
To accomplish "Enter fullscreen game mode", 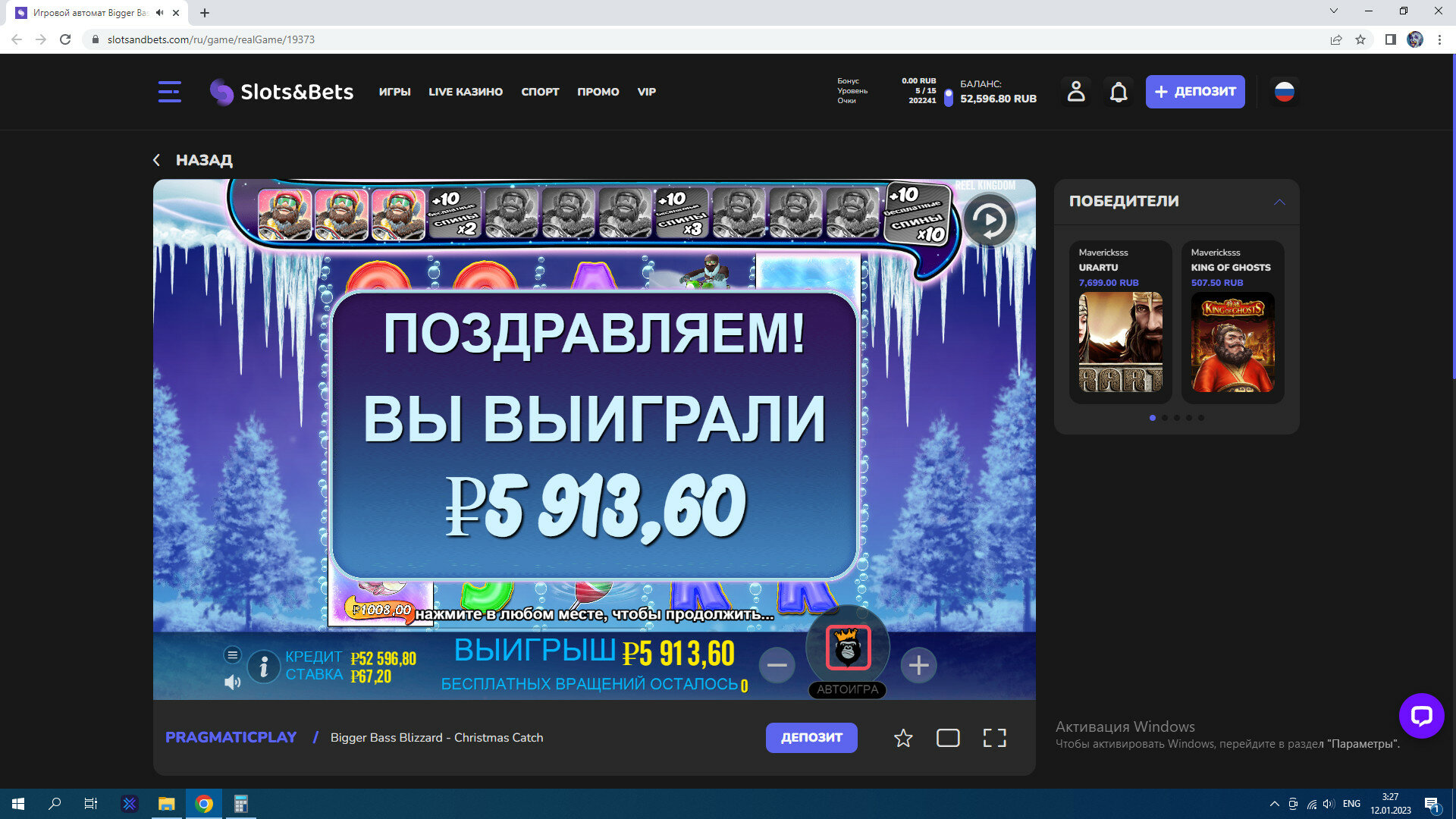I will pos(994,738).
